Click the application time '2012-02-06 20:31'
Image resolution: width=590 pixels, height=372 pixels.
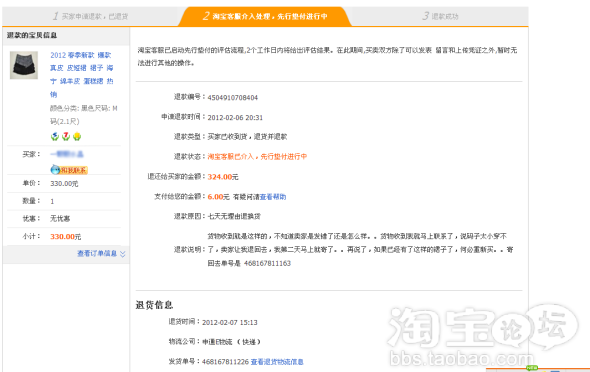[235, 118]
